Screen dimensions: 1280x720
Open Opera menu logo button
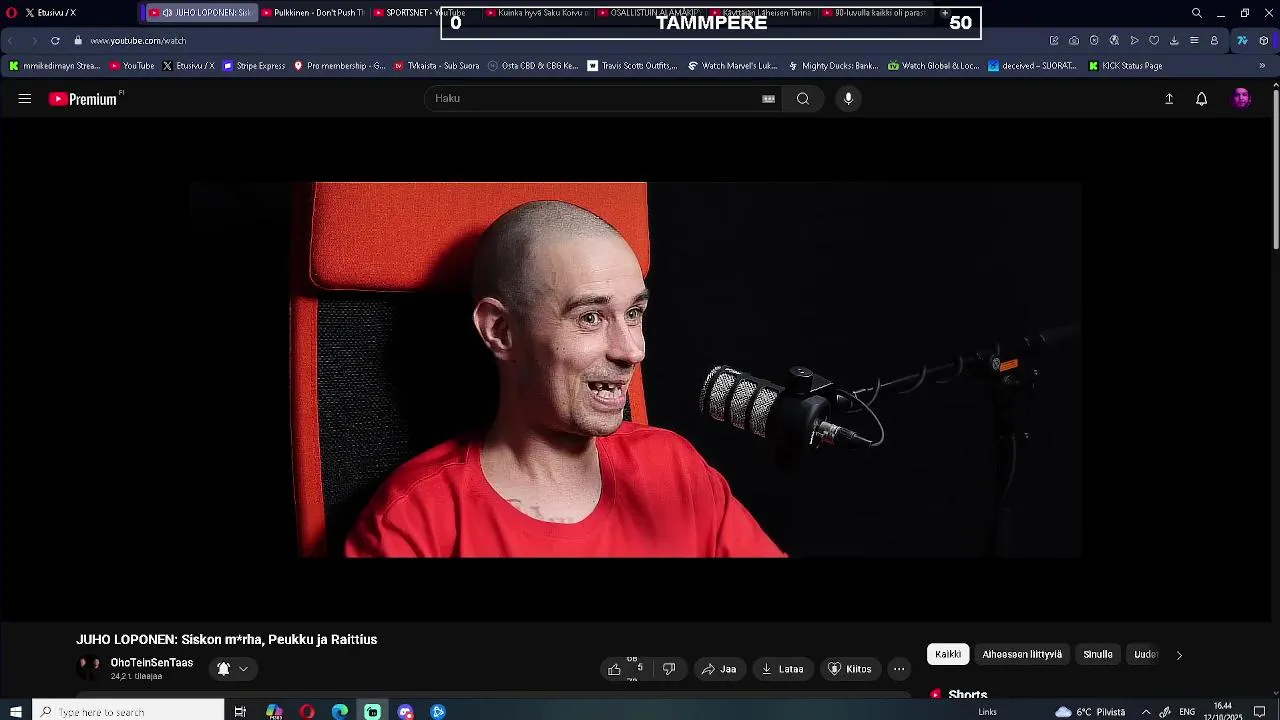[9, 13]
